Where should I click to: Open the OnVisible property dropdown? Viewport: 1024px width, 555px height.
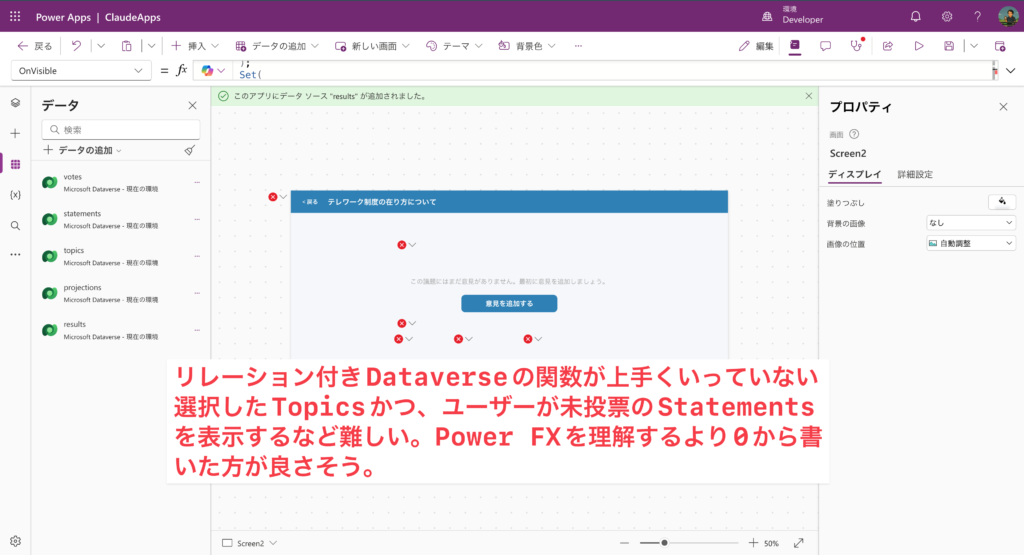point(81,70)
